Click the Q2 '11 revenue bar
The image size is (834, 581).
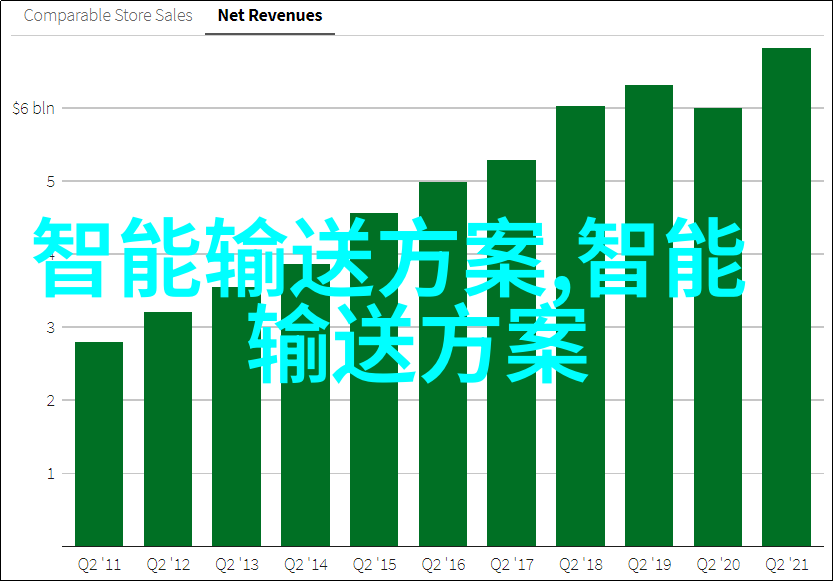click(99, 444)
